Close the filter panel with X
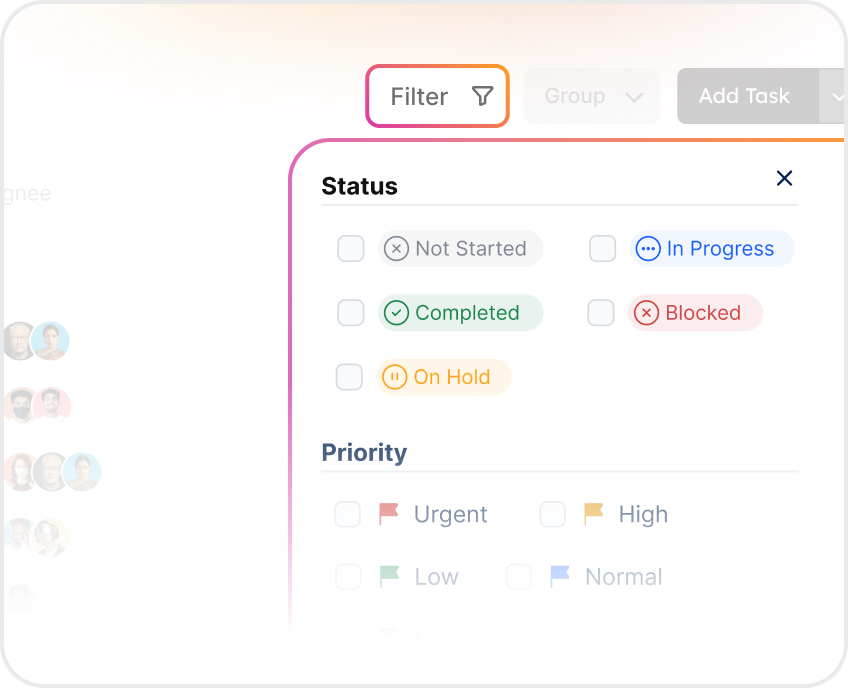Screen dimensions: 848x688 pyautogui.click(x=784, y=178)
